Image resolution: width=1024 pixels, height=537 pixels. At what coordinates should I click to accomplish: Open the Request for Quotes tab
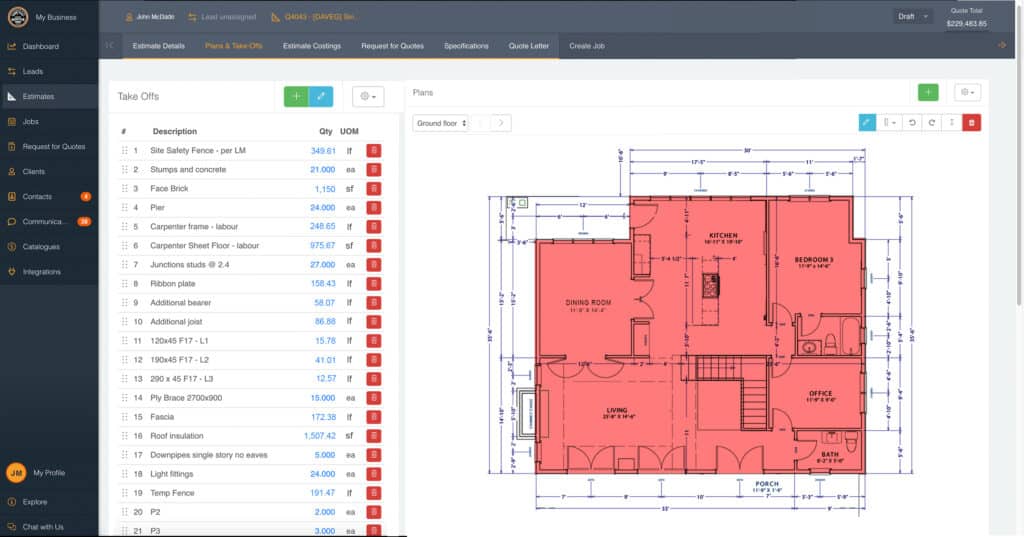[x=392, y=46]
